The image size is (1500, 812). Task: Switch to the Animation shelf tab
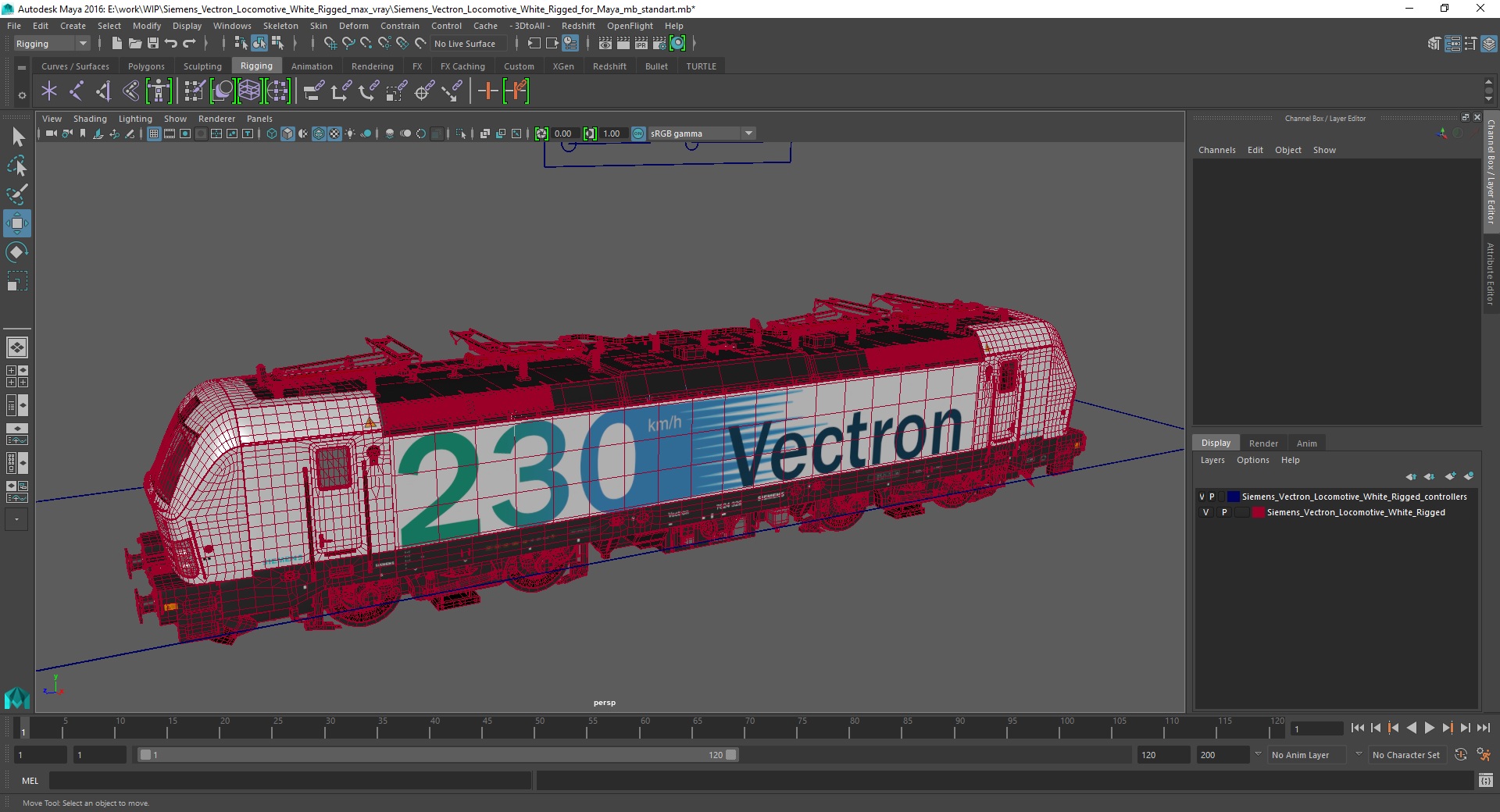312,66
